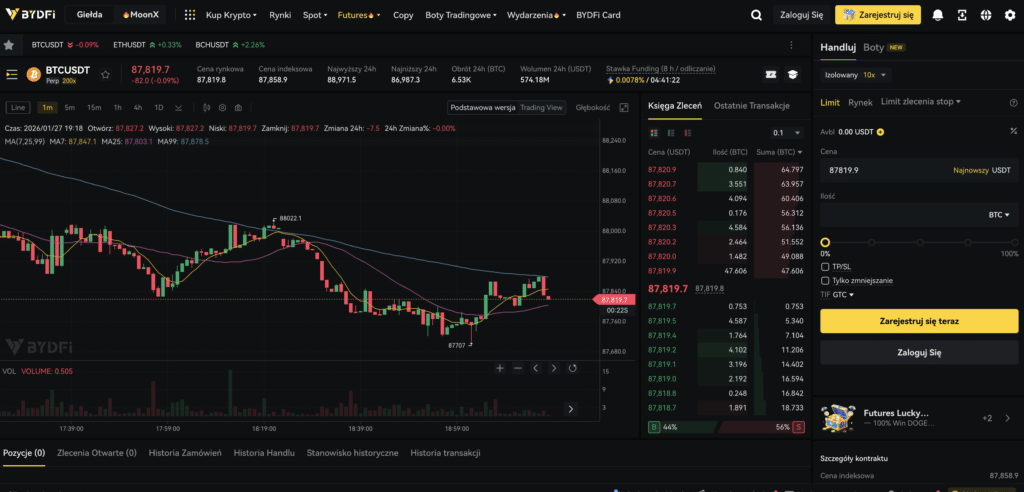Open the notifications bell
The image size is (1024, 492).
point(937,16)
